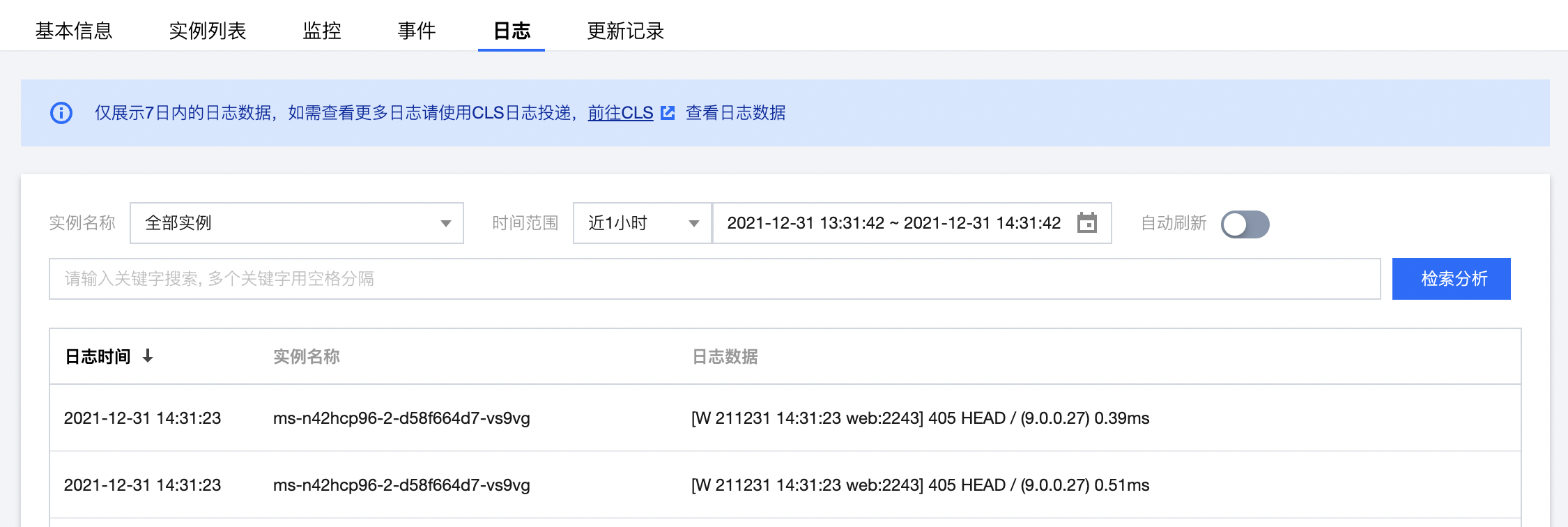Select the 事件 tab
This screenshot has height=527, width=1568.
(x=417, y=31)
